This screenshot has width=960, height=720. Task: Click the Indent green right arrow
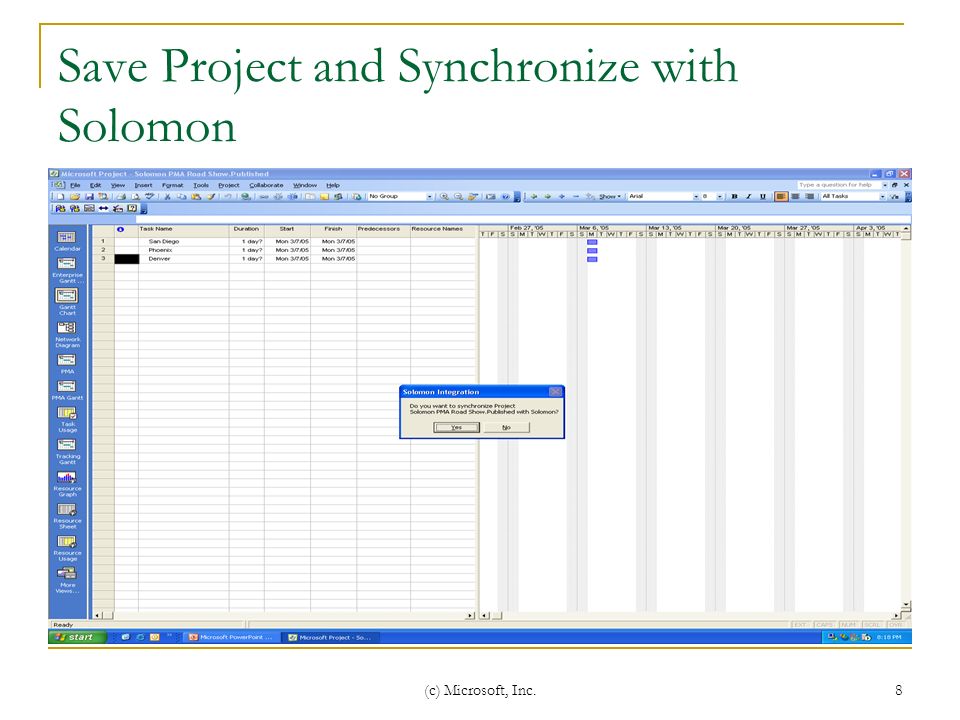tap(548, 197)
